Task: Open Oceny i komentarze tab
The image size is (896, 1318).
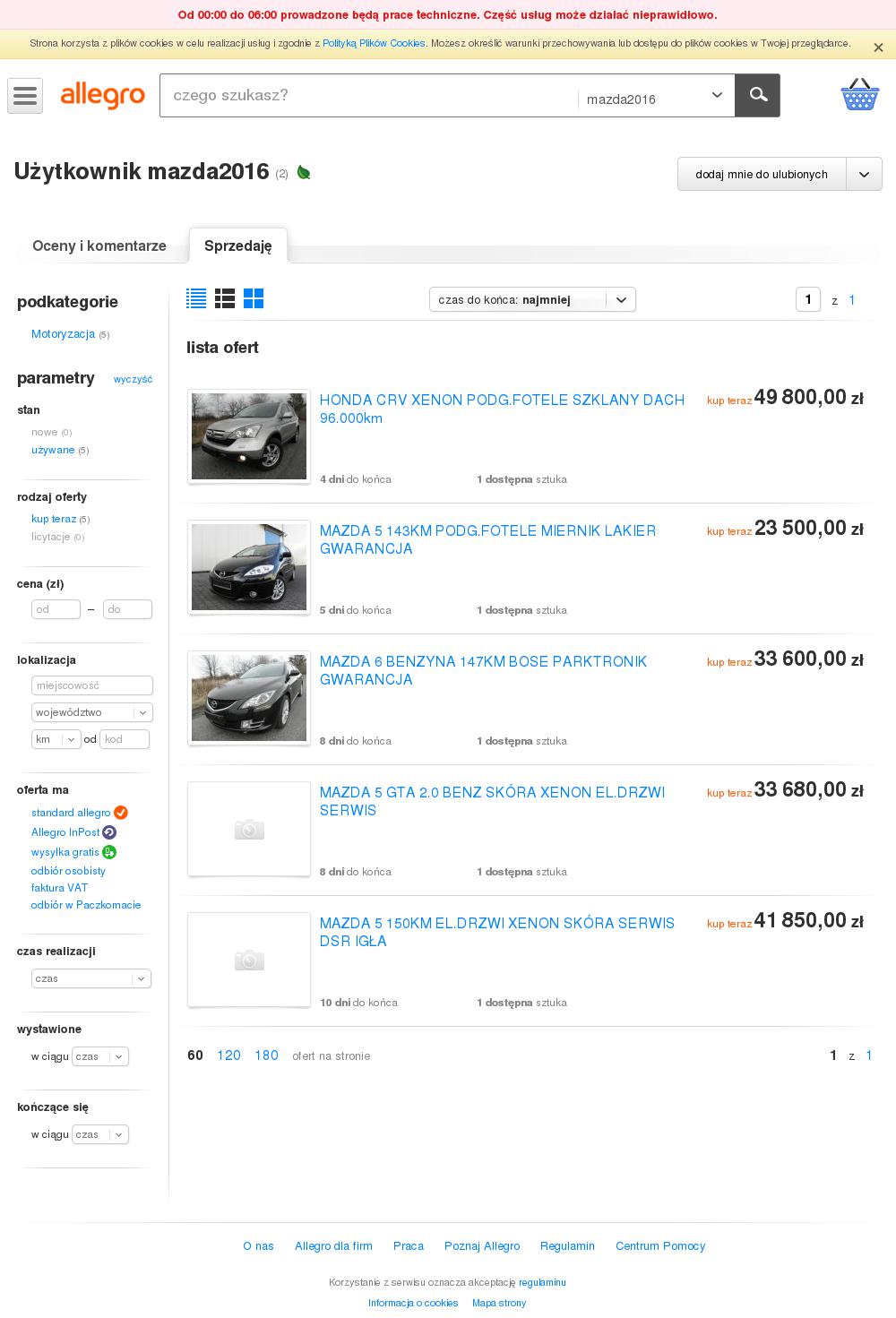Action: (99, 246)
